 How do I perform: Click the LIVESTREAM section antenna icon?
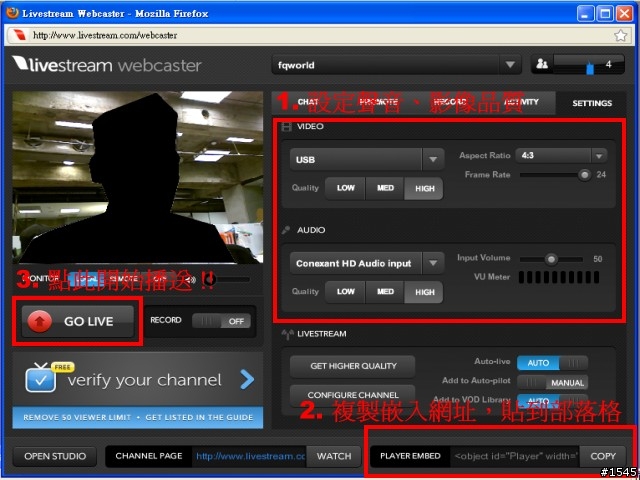[x=287, y=334]
